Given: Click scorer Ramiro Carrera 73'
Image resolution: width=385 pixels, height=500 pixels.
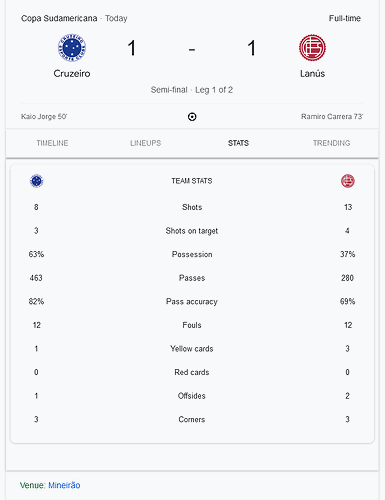Looking at the screenshot, I should pos(332,116).
